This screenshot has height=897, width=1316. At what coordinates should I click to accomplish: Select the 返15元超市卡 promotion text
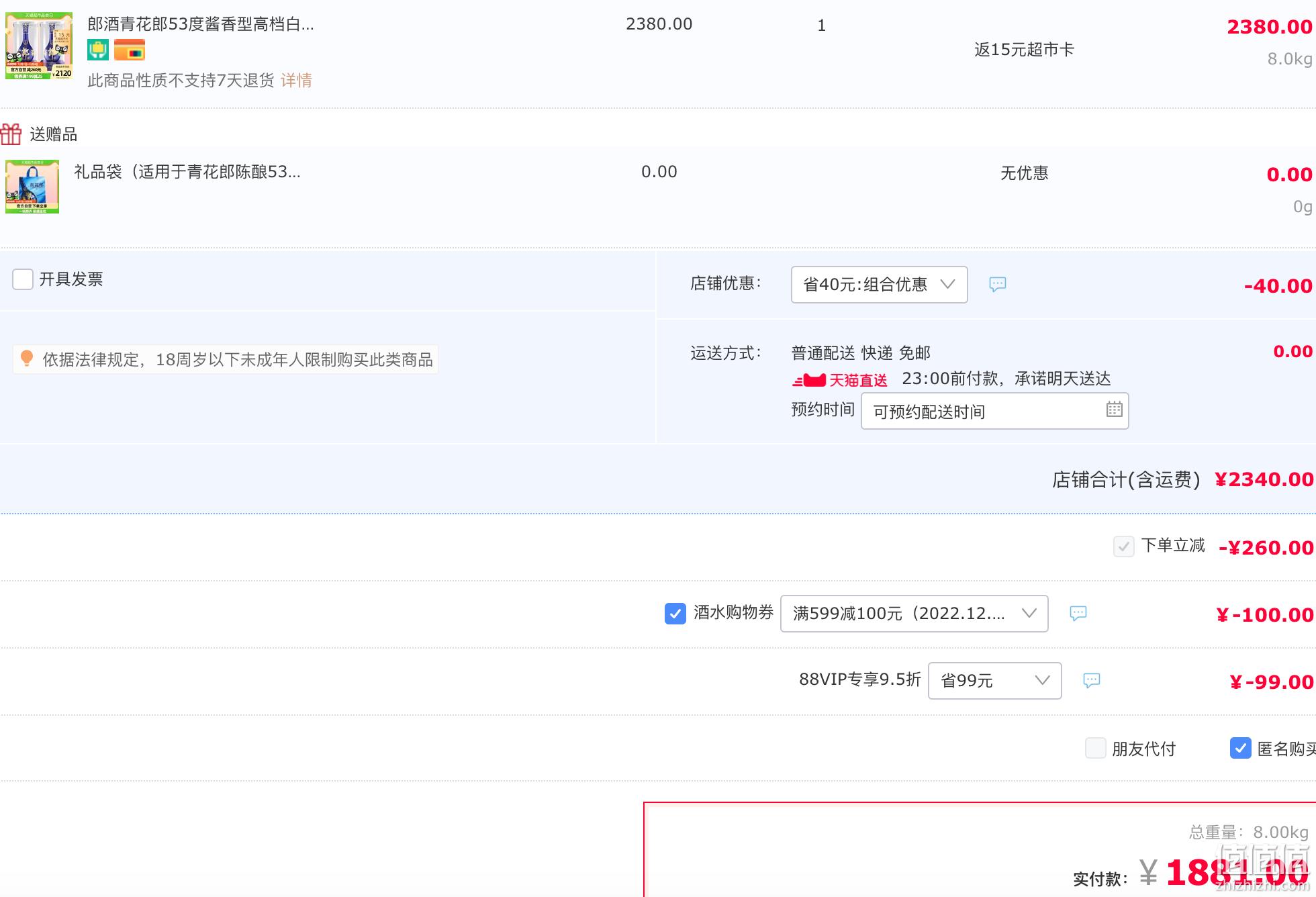pyautogui.click(x=1024, y=50)
